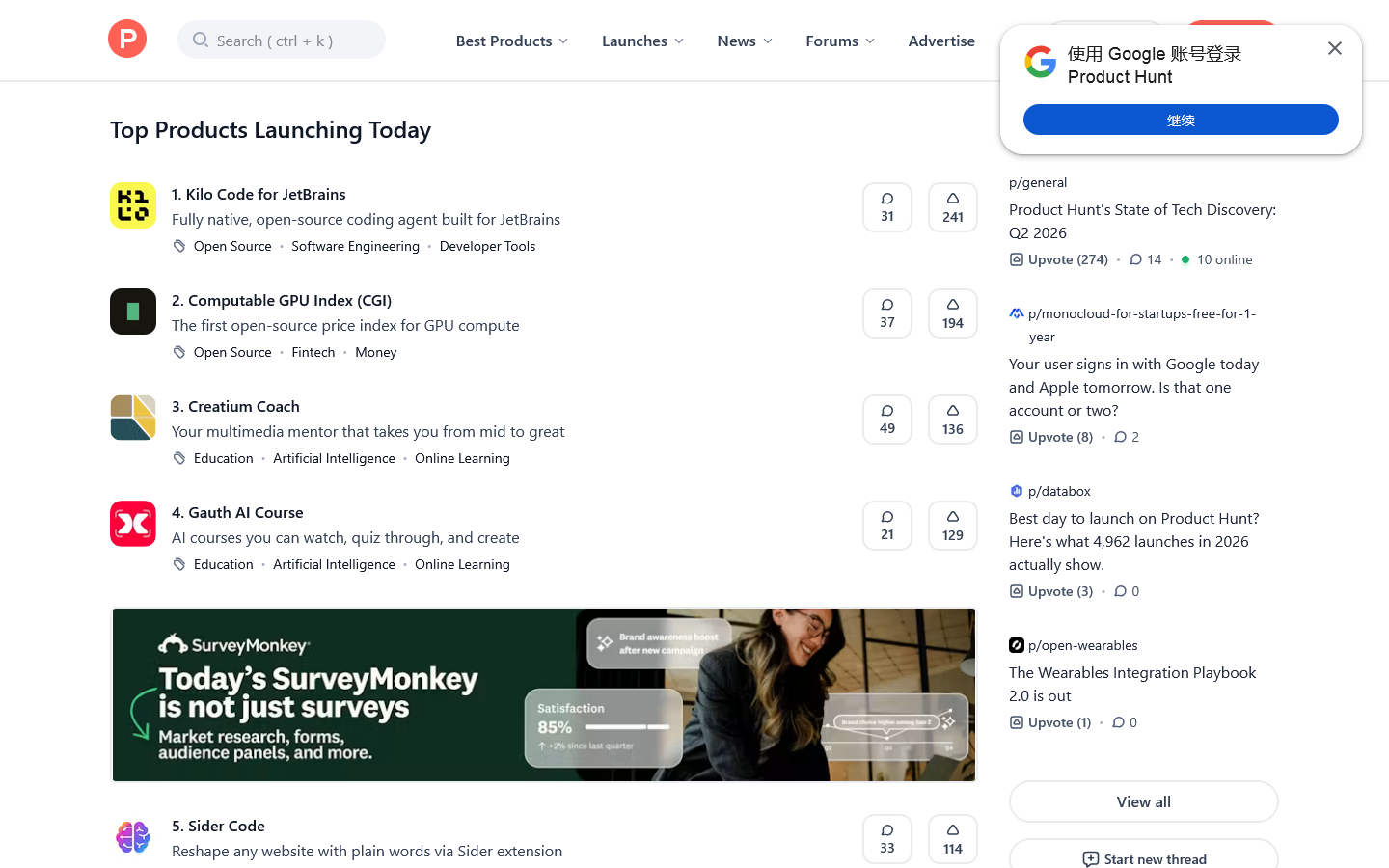The width and height of the screenshot is (1389, 868).
Task: Select the Money tag
Action: pos(376,352)
